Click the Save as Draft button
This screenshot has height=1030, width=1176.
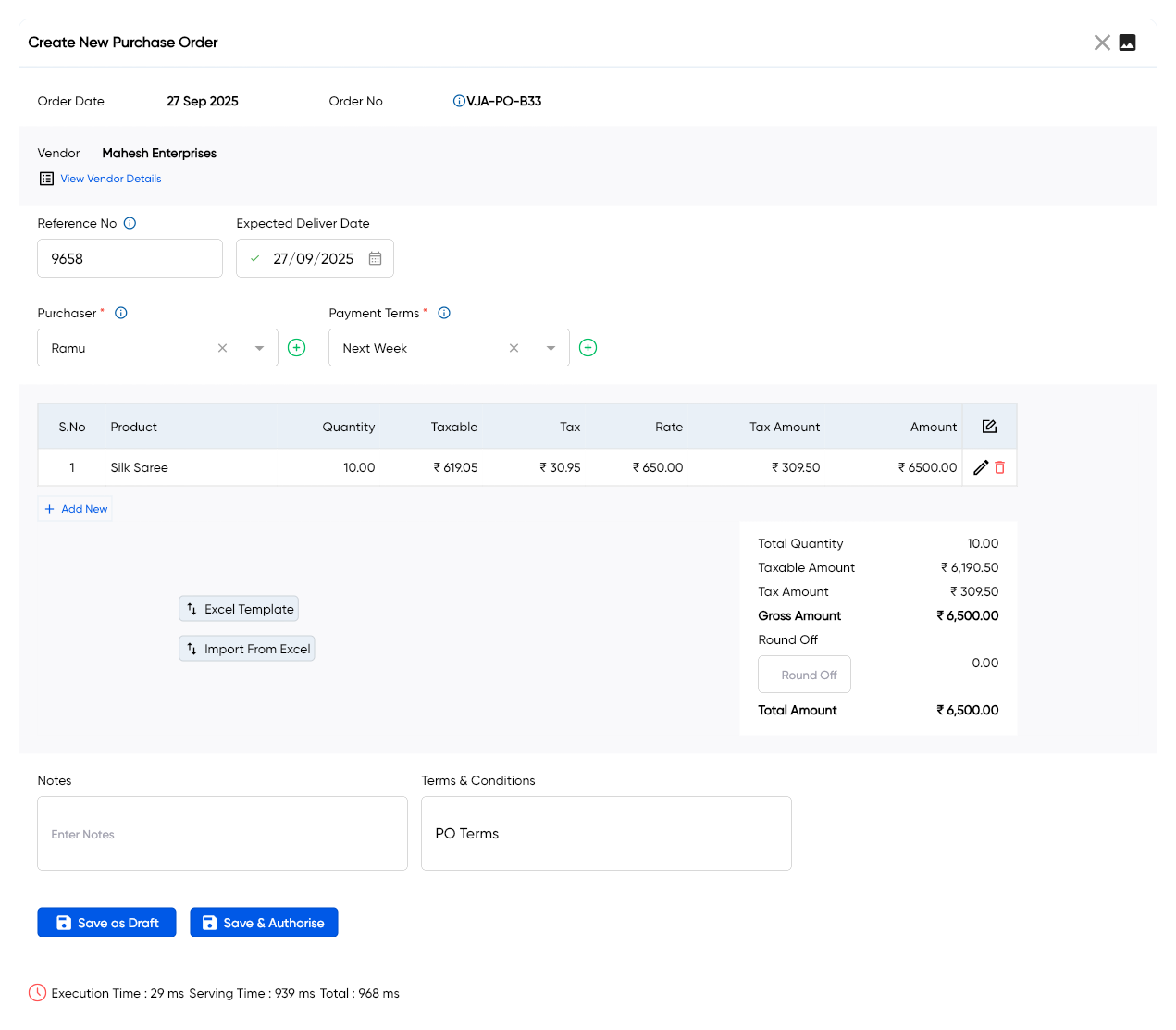point(106,923)
